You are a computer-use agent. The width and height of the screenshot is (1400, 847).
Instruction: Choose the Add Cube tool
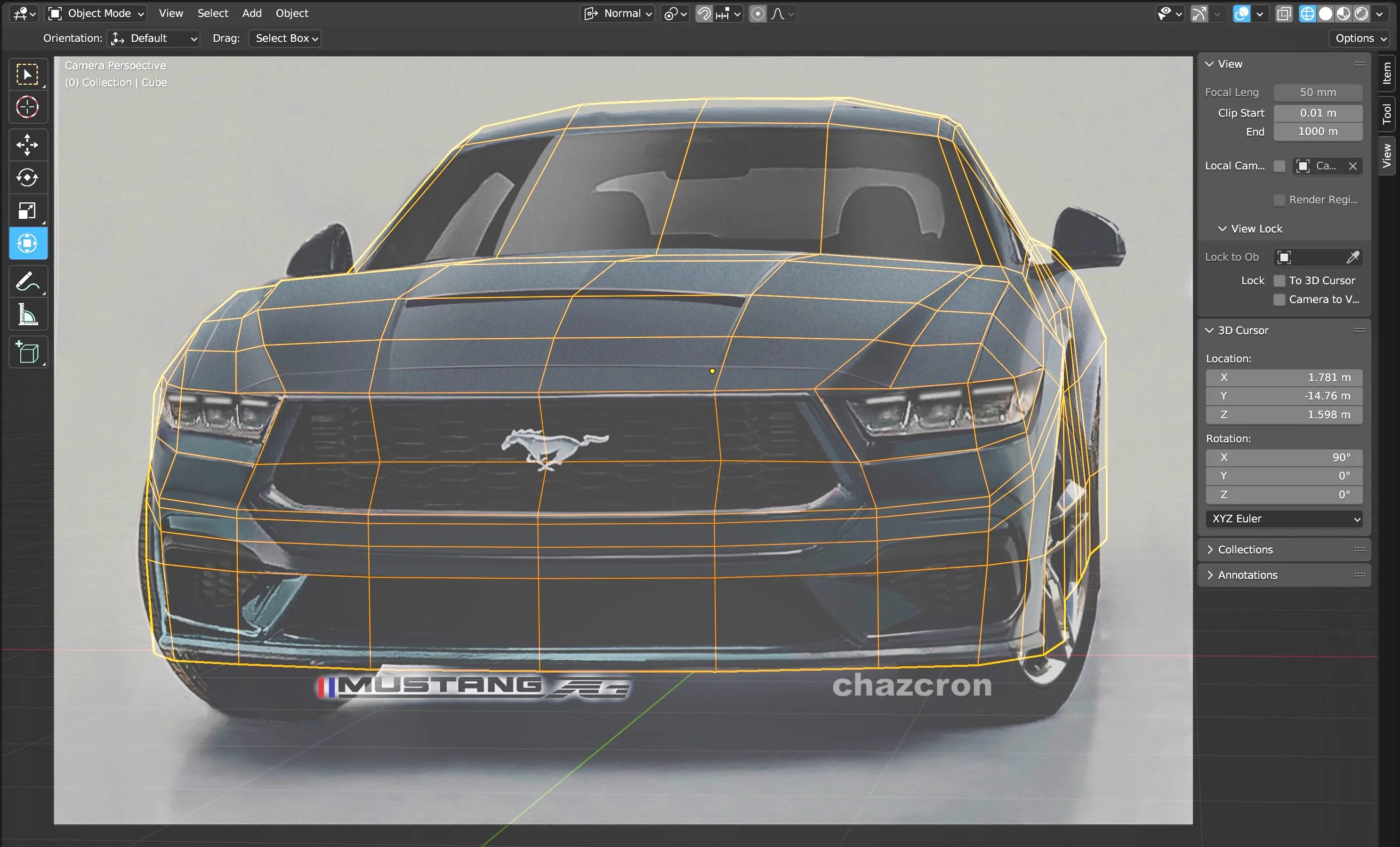pos(28,352)
